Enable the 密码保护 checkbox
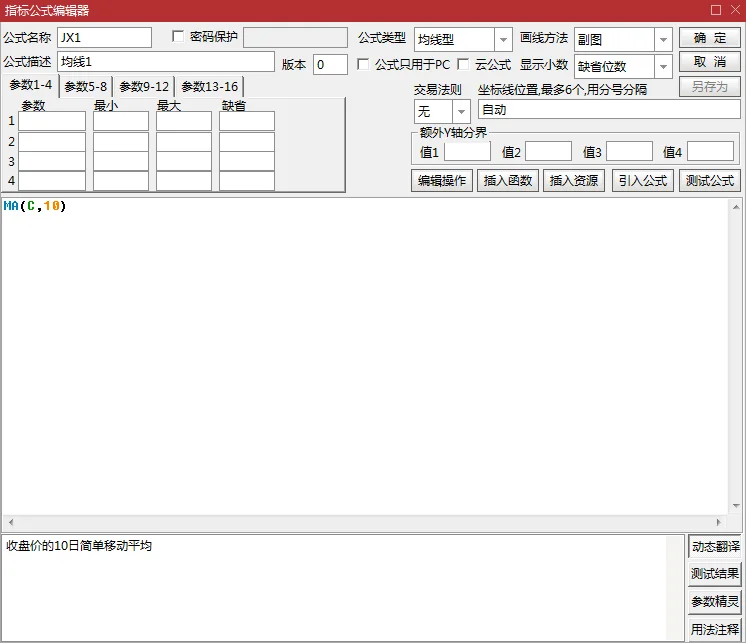This screenshot has height=643, width=746. point(178,37)
